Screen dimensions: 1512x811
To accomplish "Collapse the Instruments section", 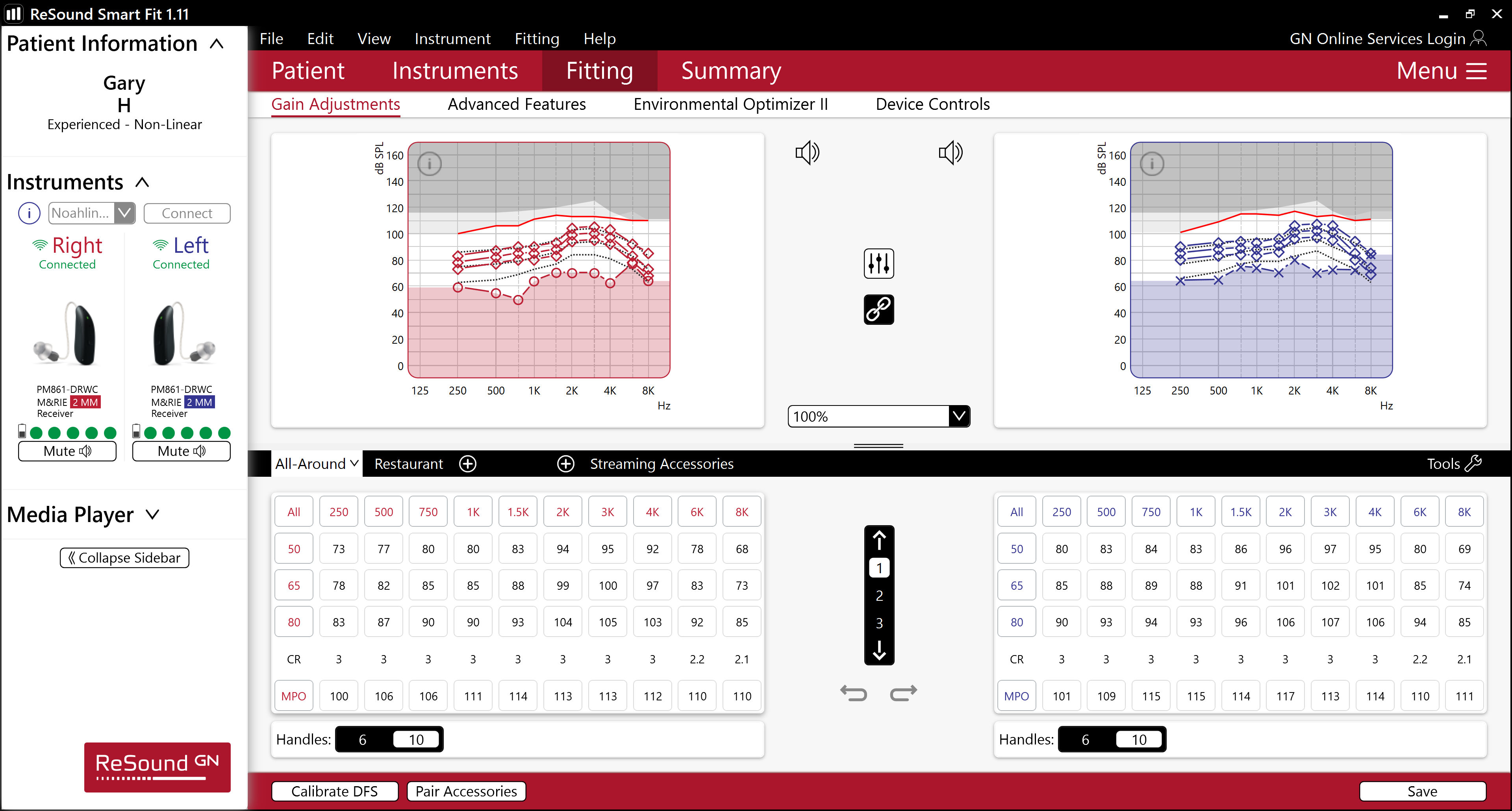I will pos(142,182).
